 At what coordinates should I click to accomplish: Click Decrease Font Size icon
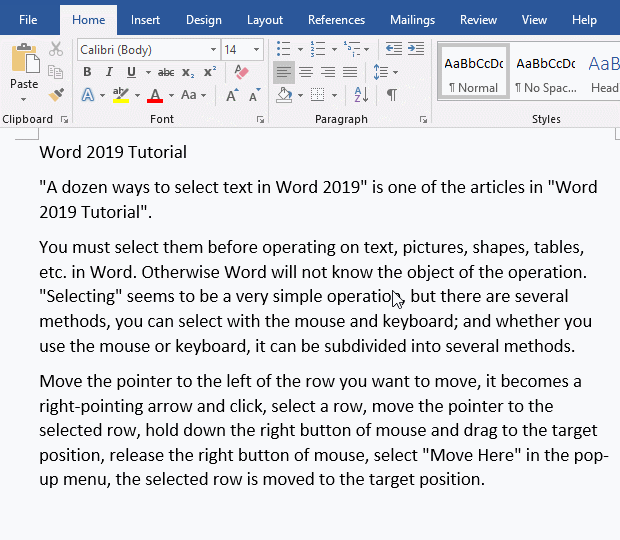255,95
